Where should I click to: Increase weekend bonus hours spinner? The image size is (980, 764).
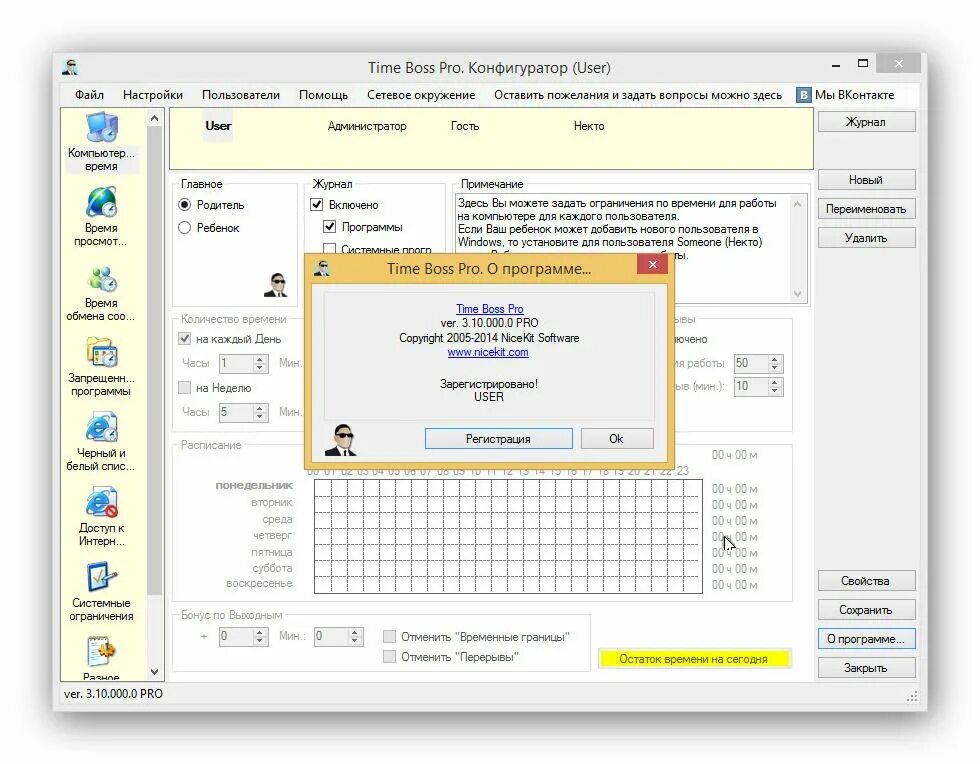[260, 632]
